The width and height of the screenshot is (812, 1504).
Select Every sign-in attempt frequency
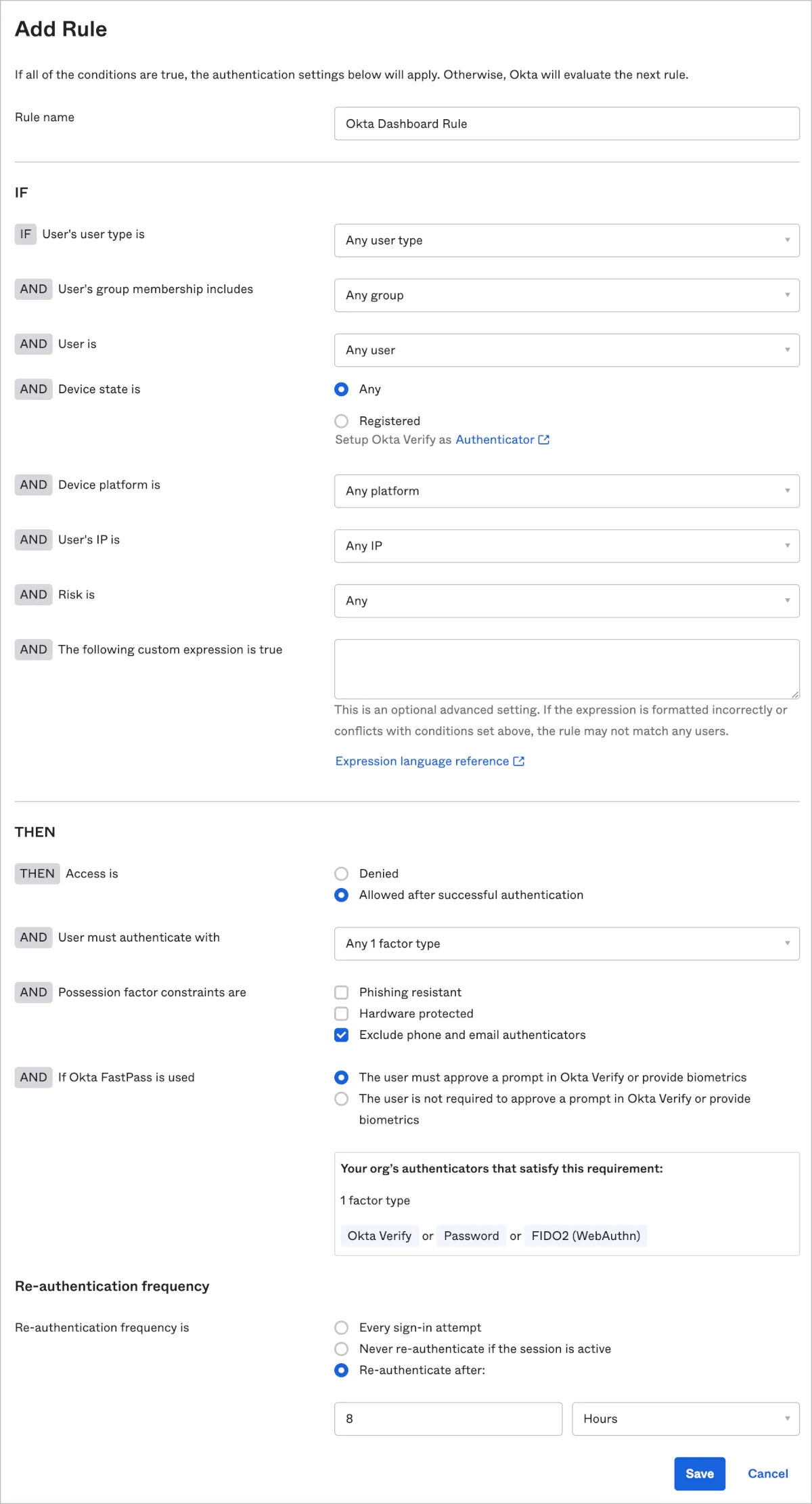tap(342, 1327)
